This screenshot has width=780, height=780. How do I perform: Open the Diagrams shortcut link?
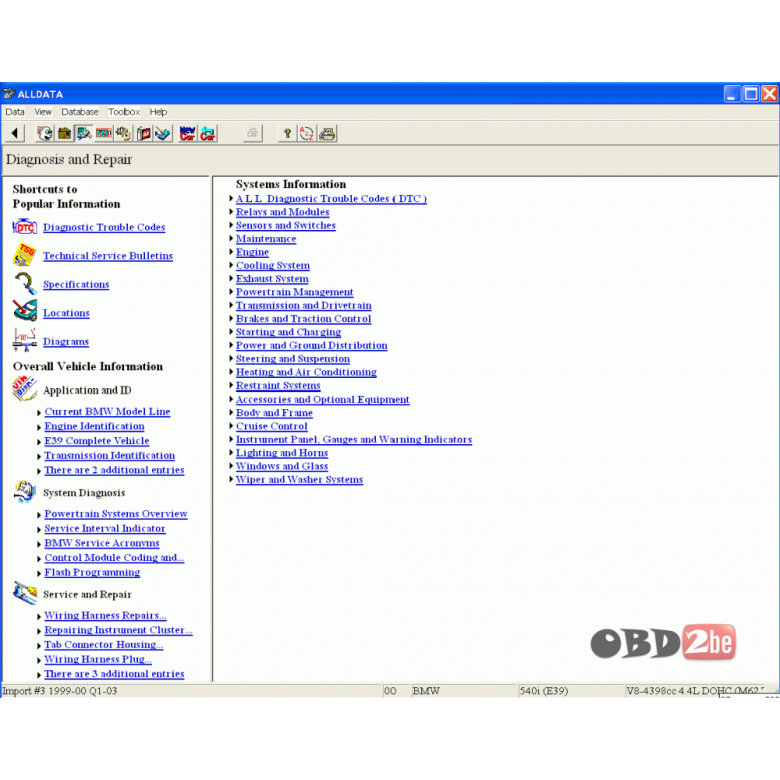(x=66, y=342)
